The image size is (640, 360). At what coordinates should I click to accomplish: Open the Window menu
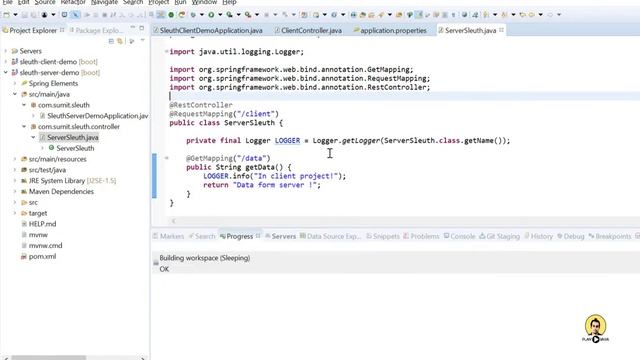point(204,2)
